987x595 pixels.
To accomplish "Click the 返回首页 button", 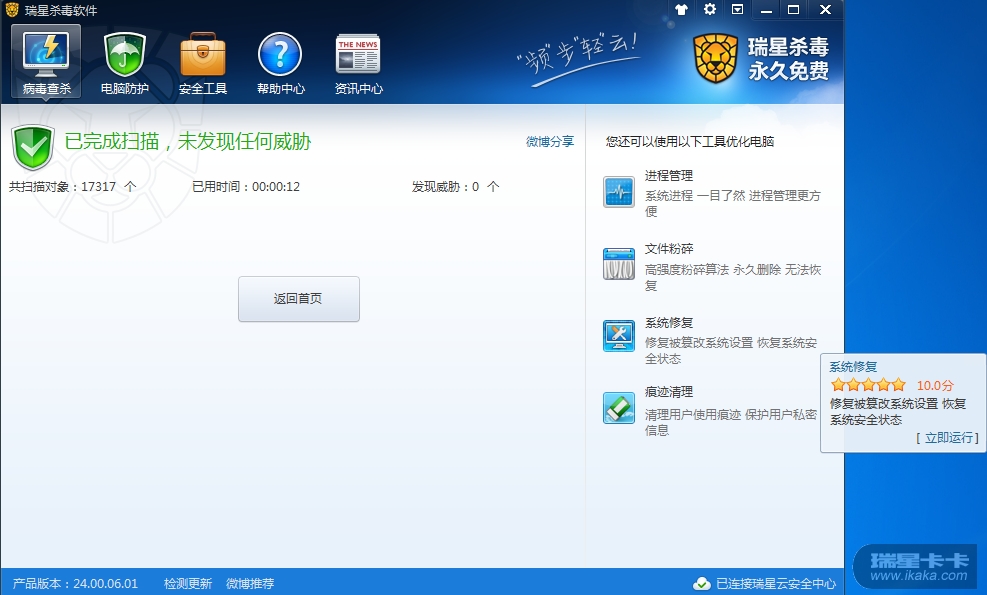I will 298,298.
